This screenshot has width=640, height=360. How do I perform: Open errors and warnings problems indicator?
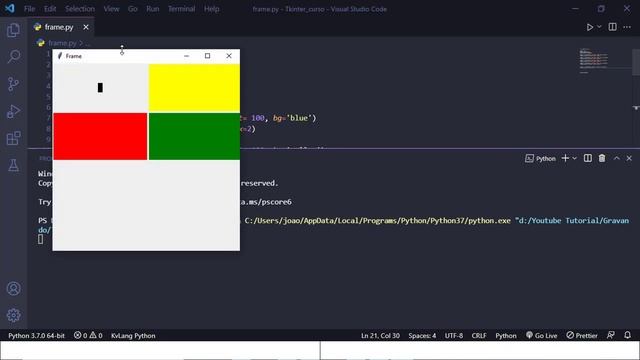click(x=88, y=336)
